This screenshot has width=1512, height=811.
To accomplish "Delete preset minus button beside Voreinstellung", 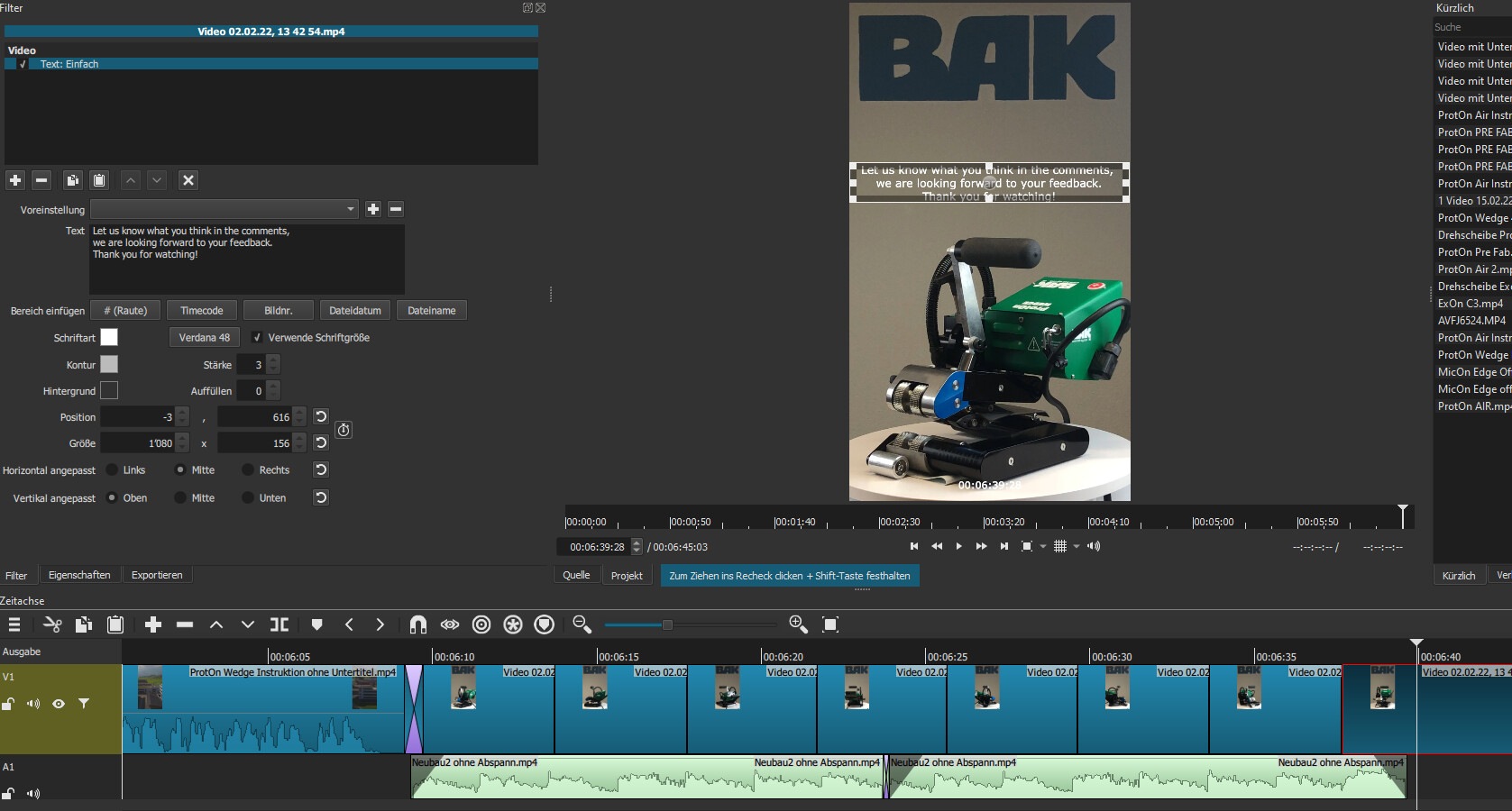I will (396, 209).
